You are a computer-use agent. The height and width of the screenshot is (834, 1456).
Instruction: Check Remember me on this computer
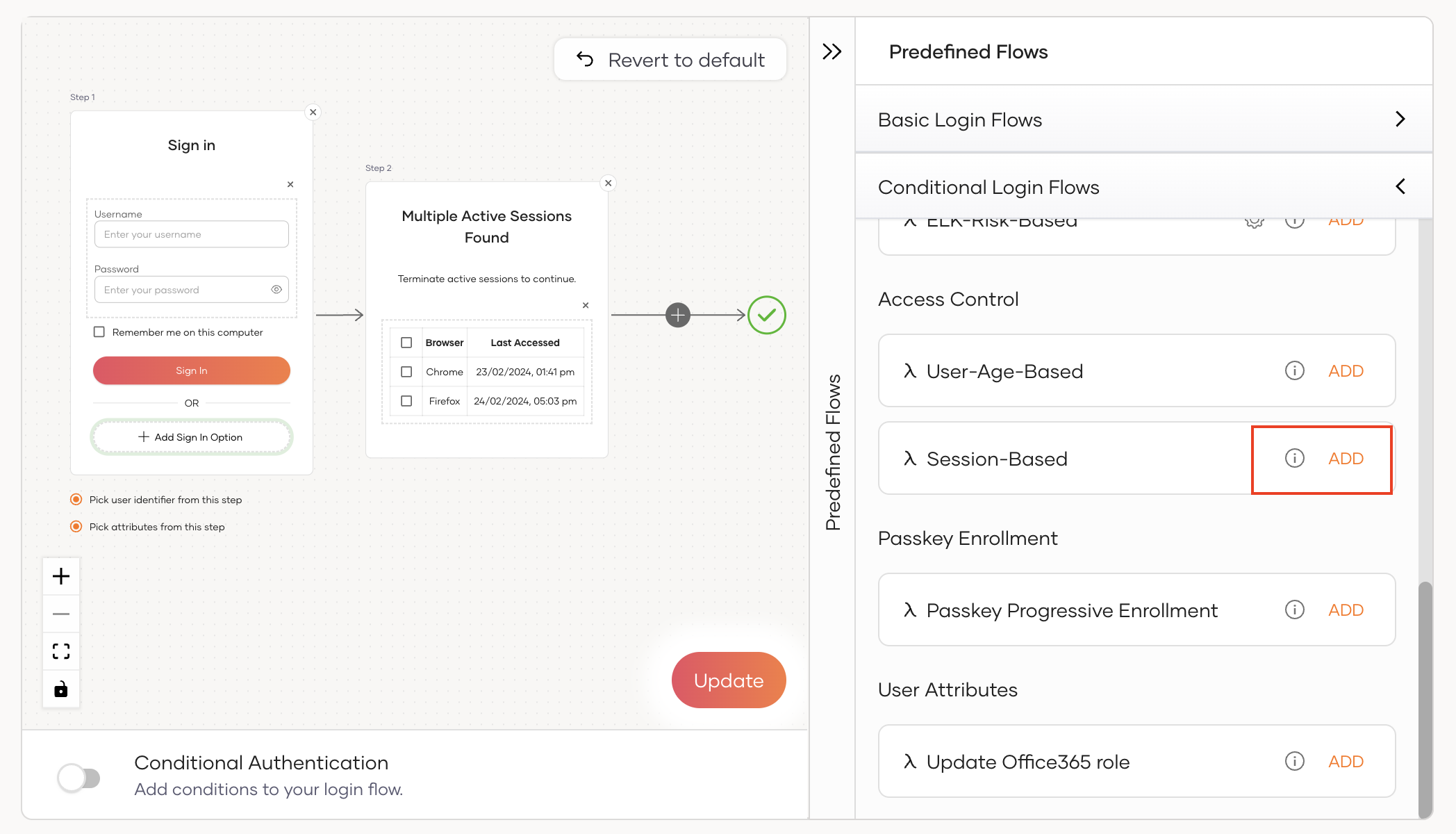[99, 332]
